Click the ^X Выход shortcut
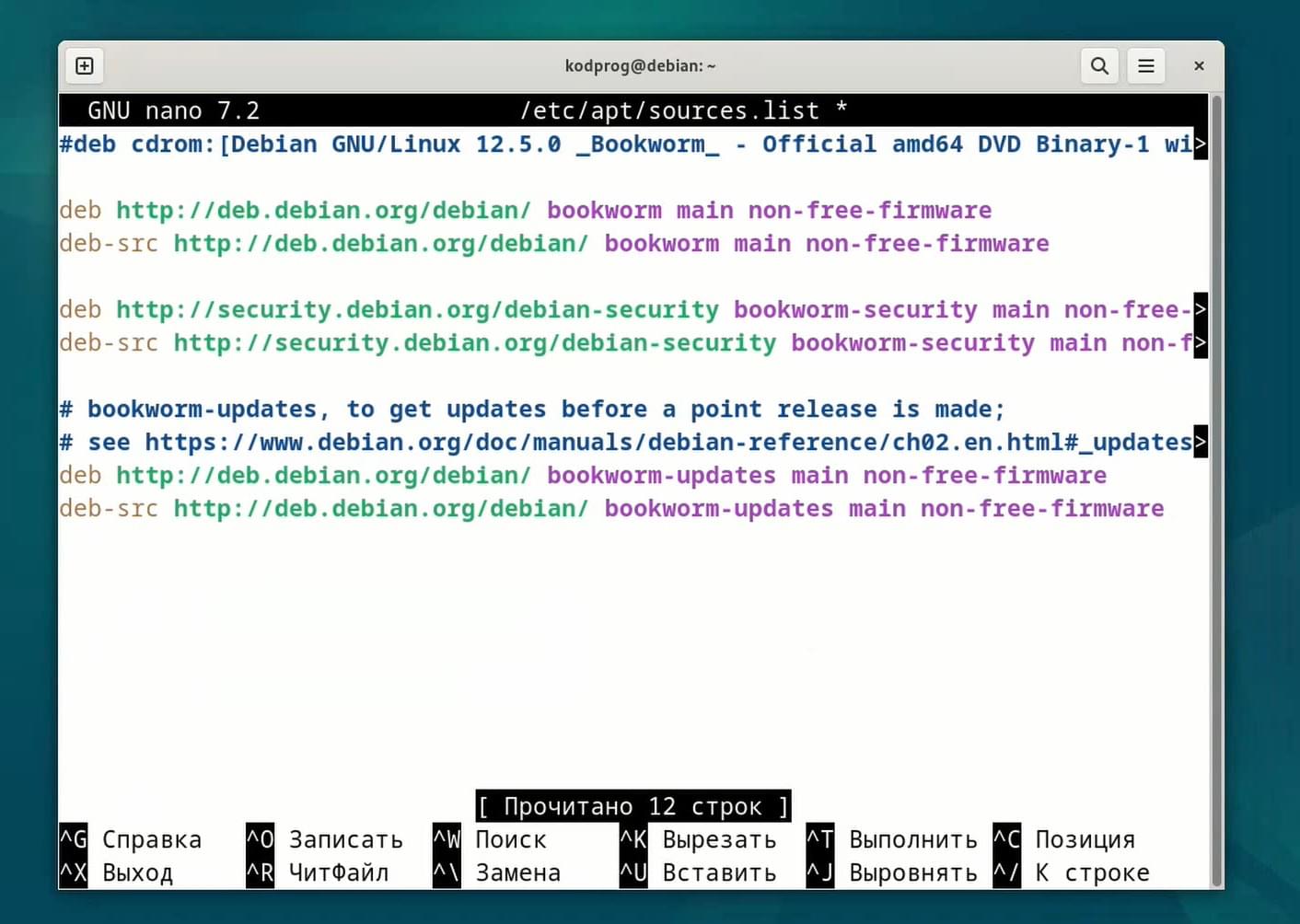Screen dimensions: 1300x924 coord(116,872)
